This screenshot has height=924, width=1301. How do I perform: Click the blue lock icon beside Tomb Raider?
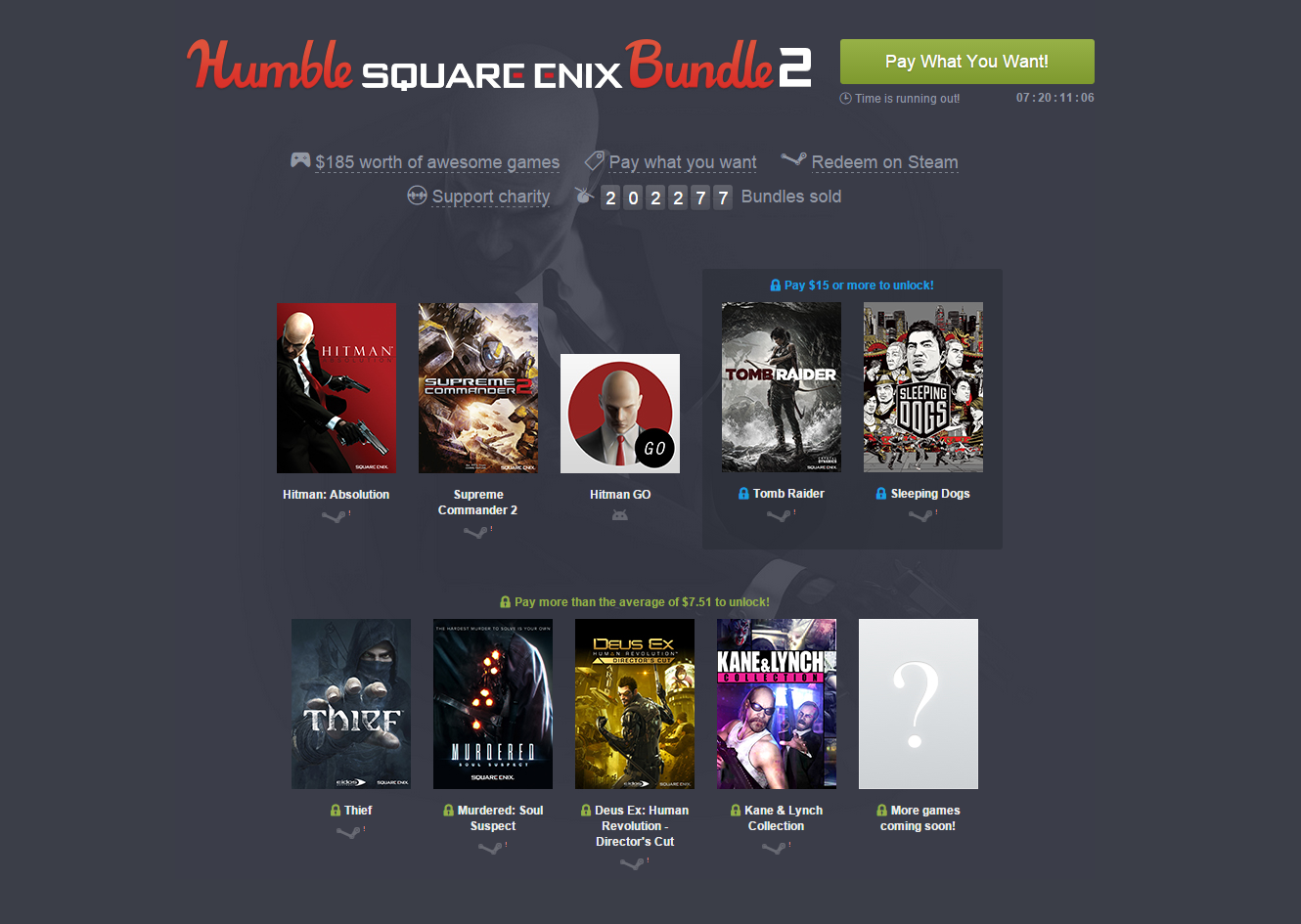pyautogui.click(x=743, y=494)
